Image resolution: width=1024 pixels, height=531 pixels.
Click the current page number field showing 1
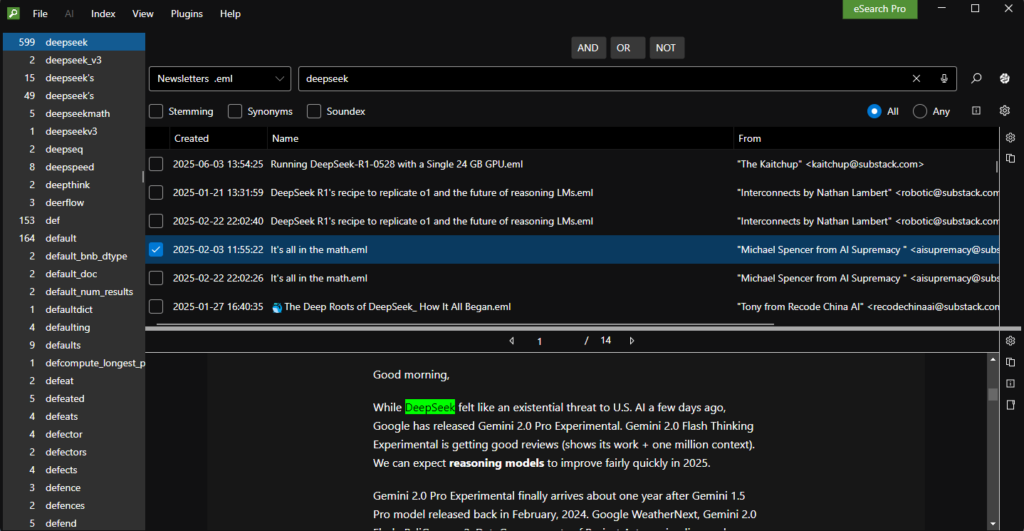coord(539,341)
